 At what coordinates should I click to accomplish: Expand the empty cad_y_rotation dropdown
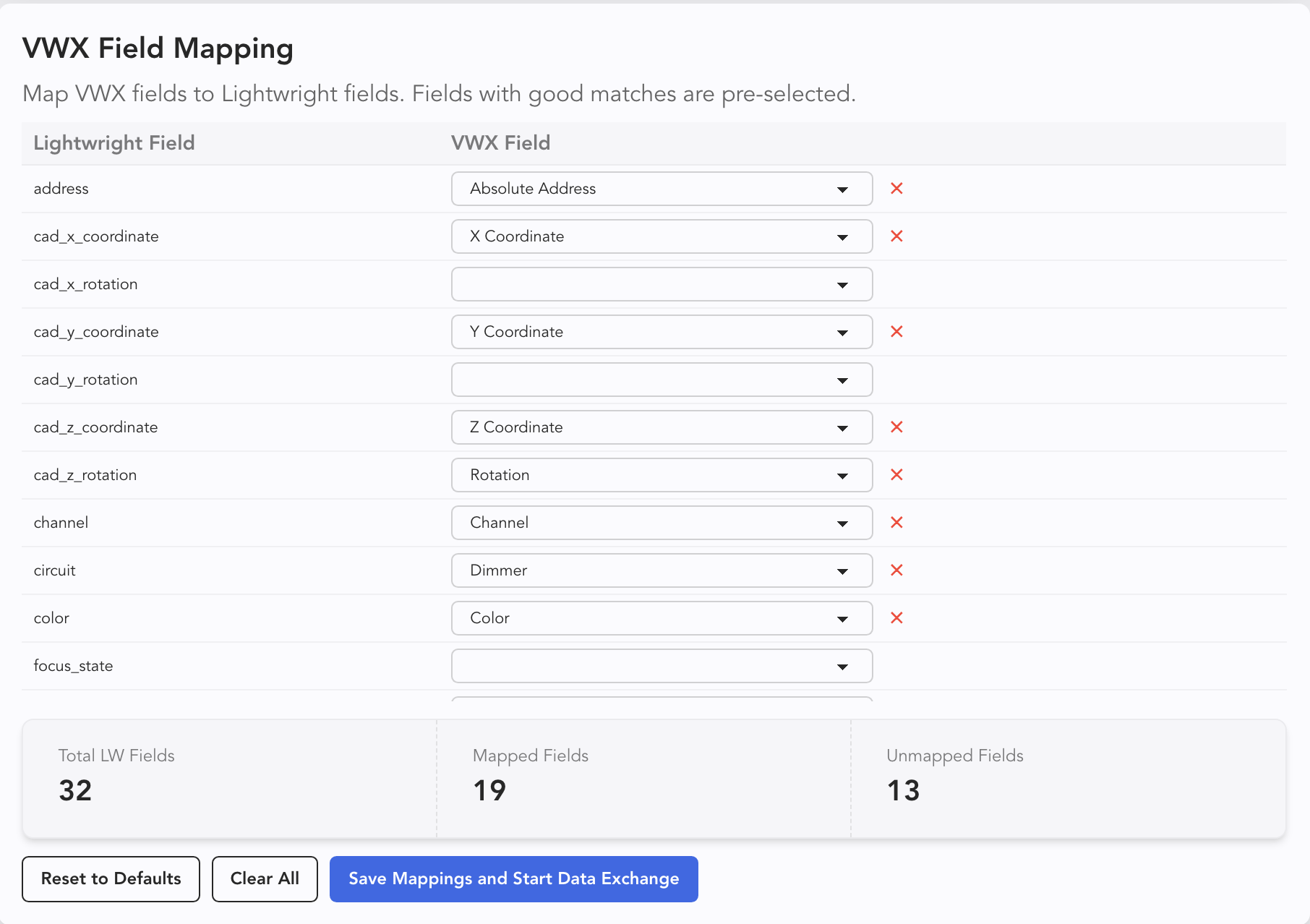[661, 380]
